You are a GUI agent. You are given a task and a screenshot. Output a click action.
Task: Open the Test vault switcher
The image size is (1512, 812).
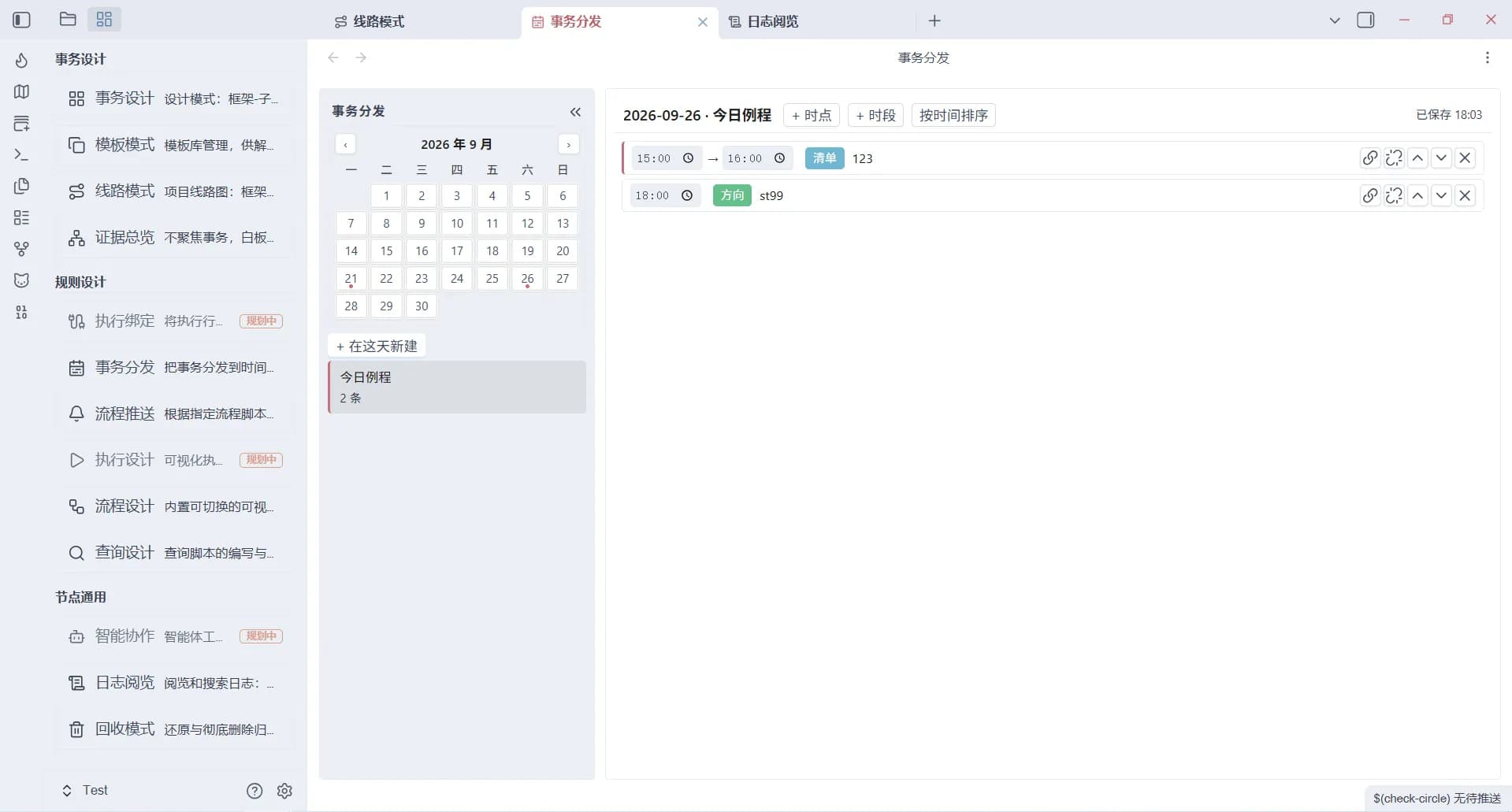(85, 790)
